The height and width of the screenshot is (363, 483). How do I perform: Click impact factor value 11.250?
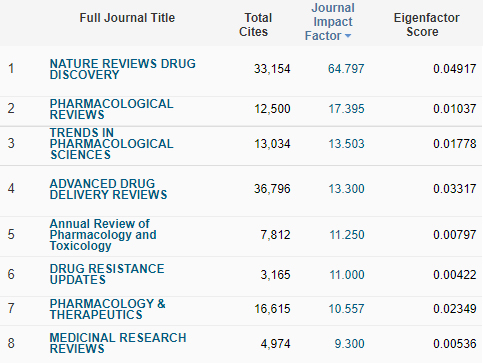(347, 235)
